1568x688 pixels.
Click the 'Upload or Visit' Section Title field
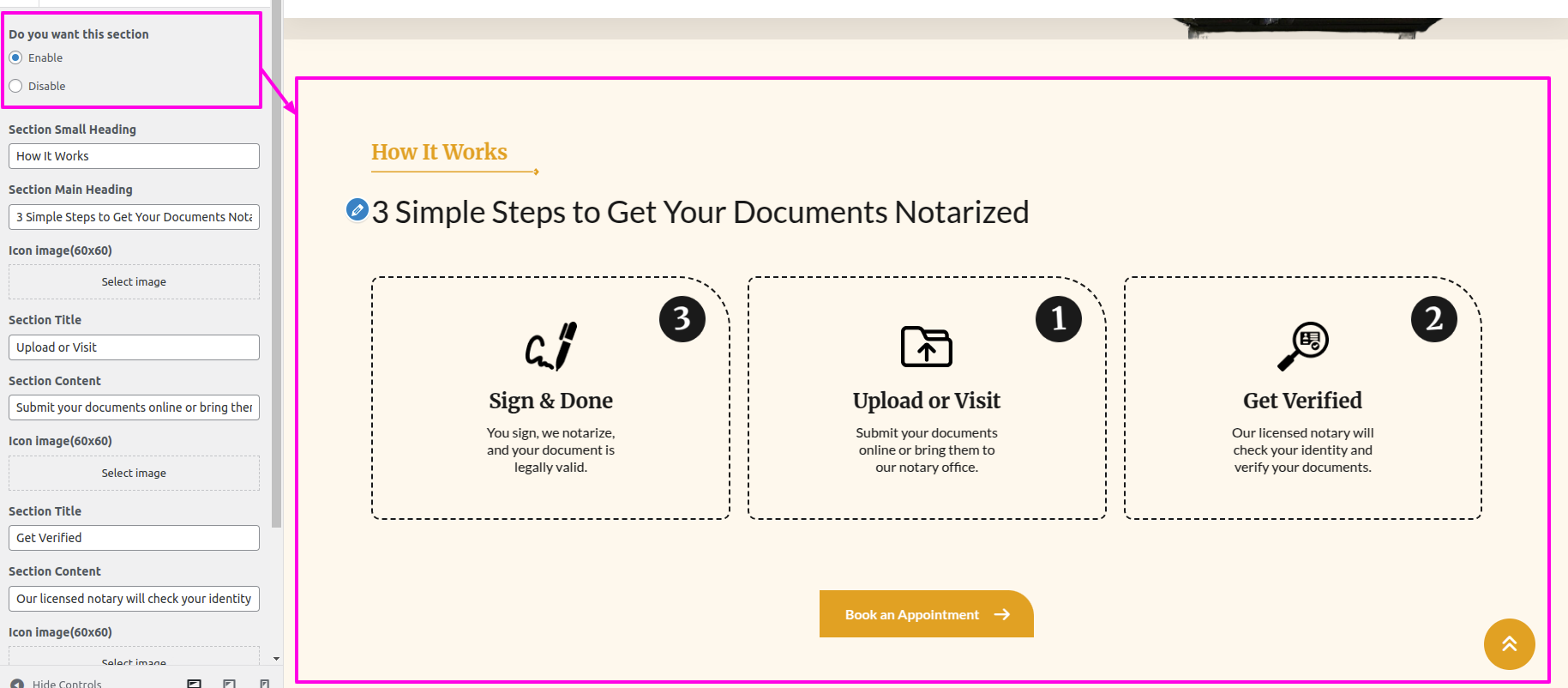pos(134,347)
